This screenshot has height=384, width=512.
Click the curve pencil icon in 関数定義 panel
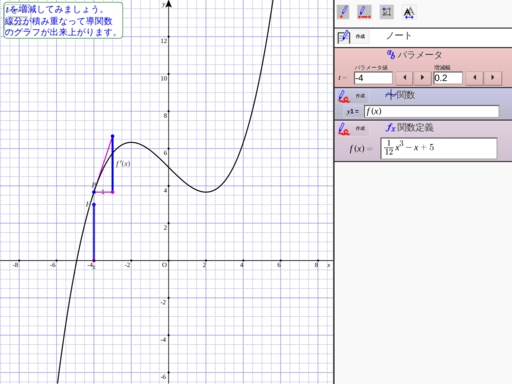pyautogui.click(x=344, y=129)
